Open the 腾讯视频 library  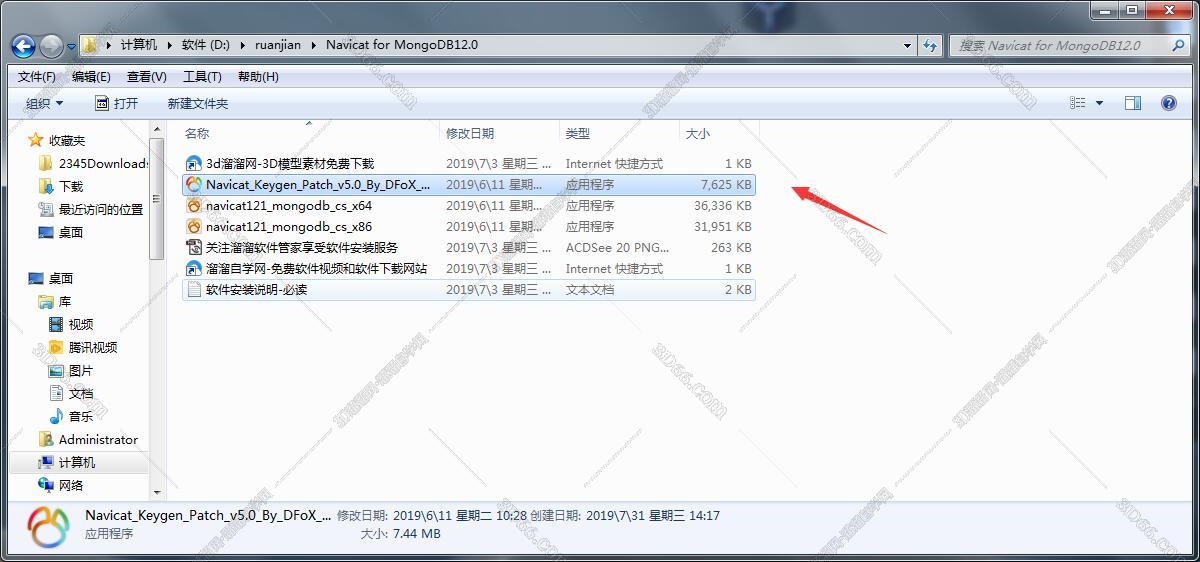tap(93, 347)
